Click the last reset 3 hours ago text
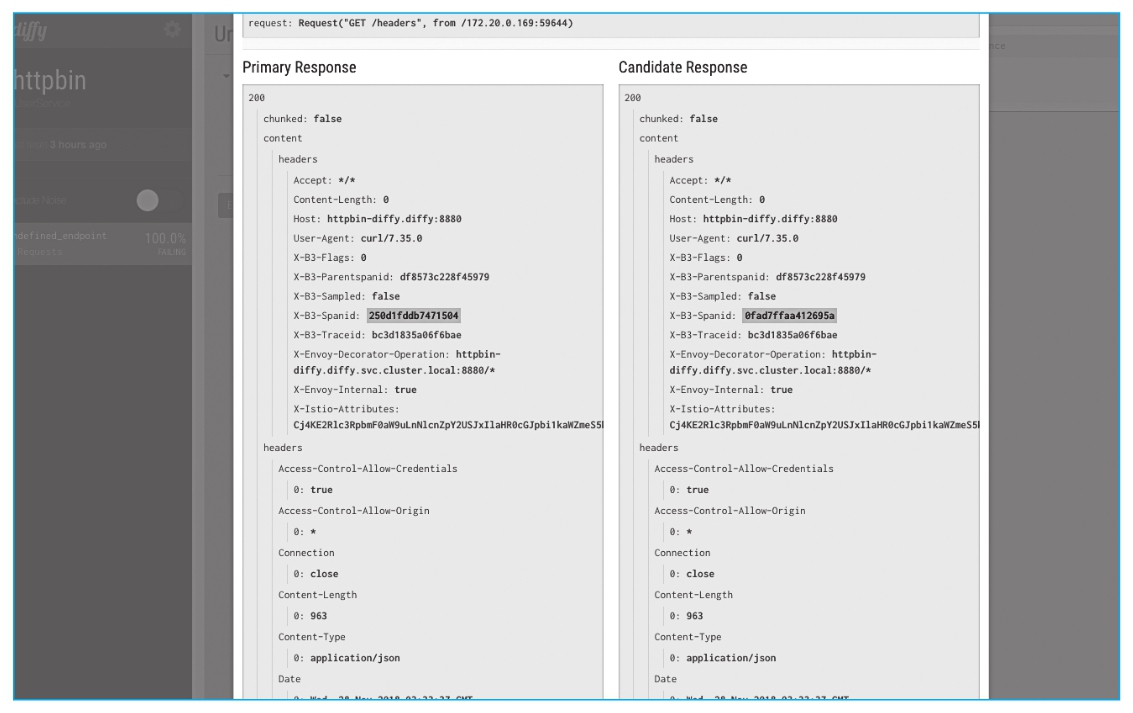 pos(75,145)
